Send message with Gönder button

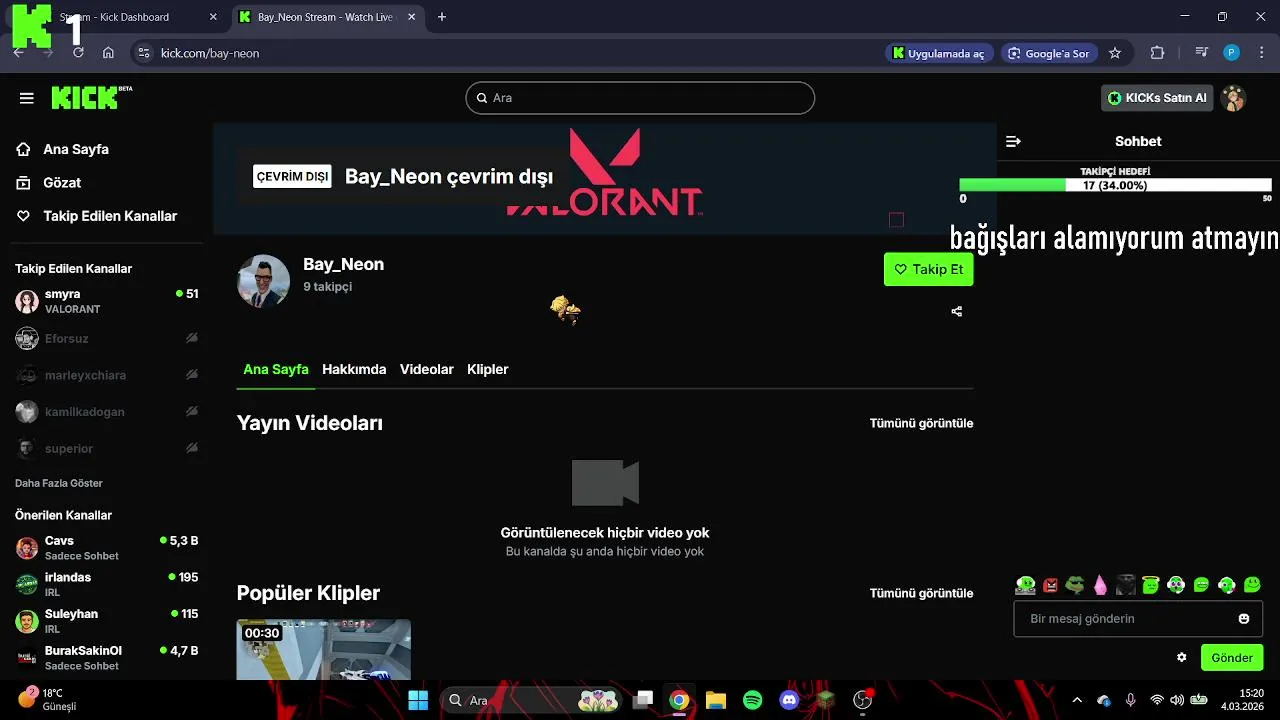(1232, 657)
